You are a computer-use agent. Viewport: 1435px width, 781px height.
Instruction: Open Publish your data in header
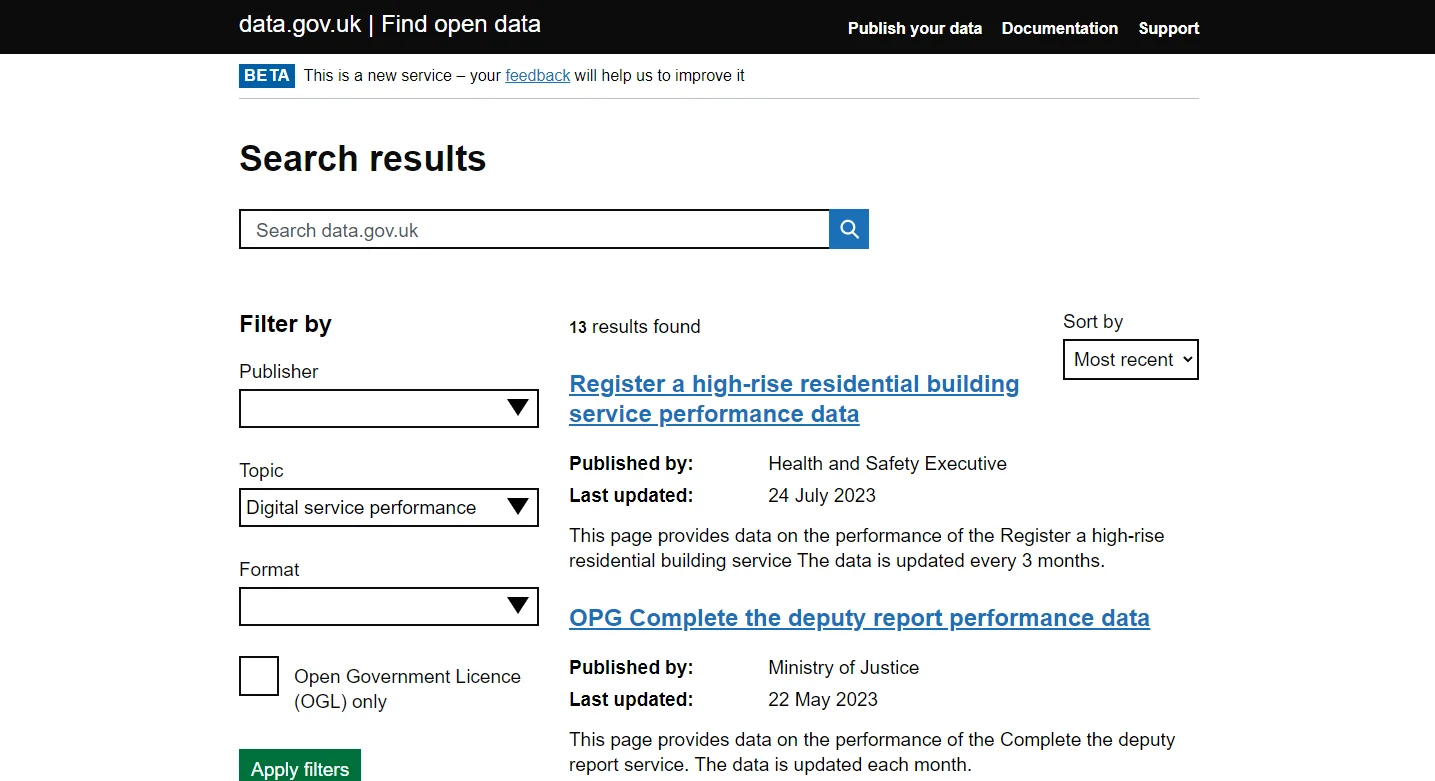(x=915, y=28)
